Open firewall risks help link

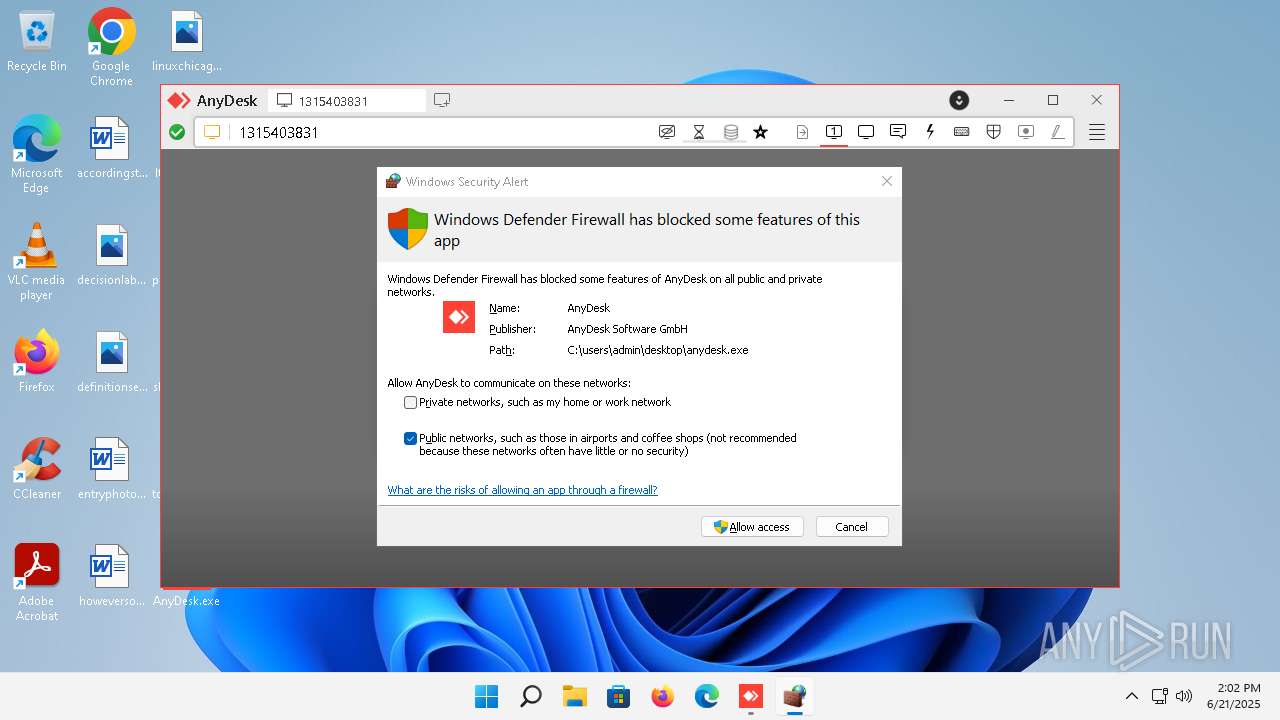click(522, 490)
